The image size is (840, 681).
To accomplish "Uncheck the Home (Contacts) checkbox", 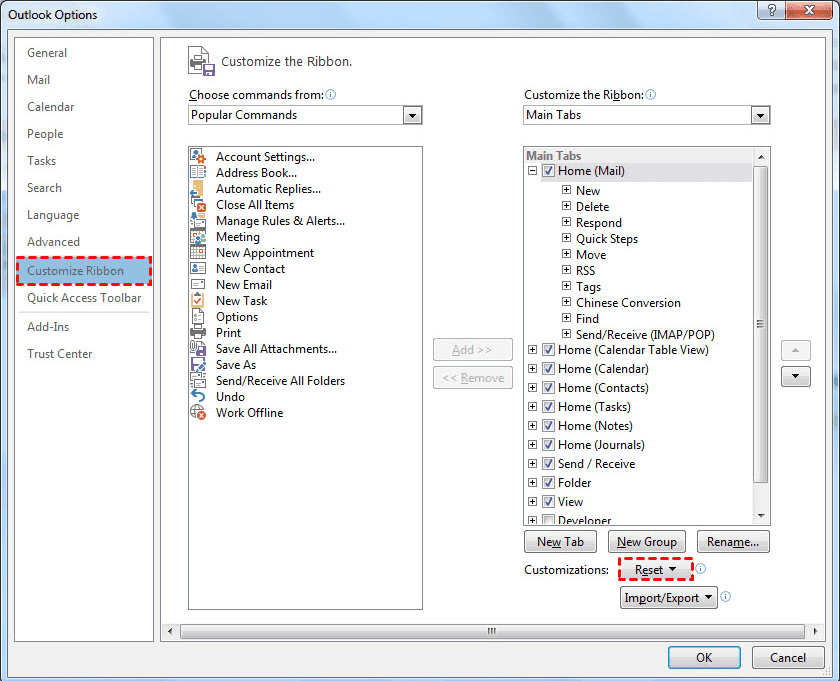I will 548,387.
